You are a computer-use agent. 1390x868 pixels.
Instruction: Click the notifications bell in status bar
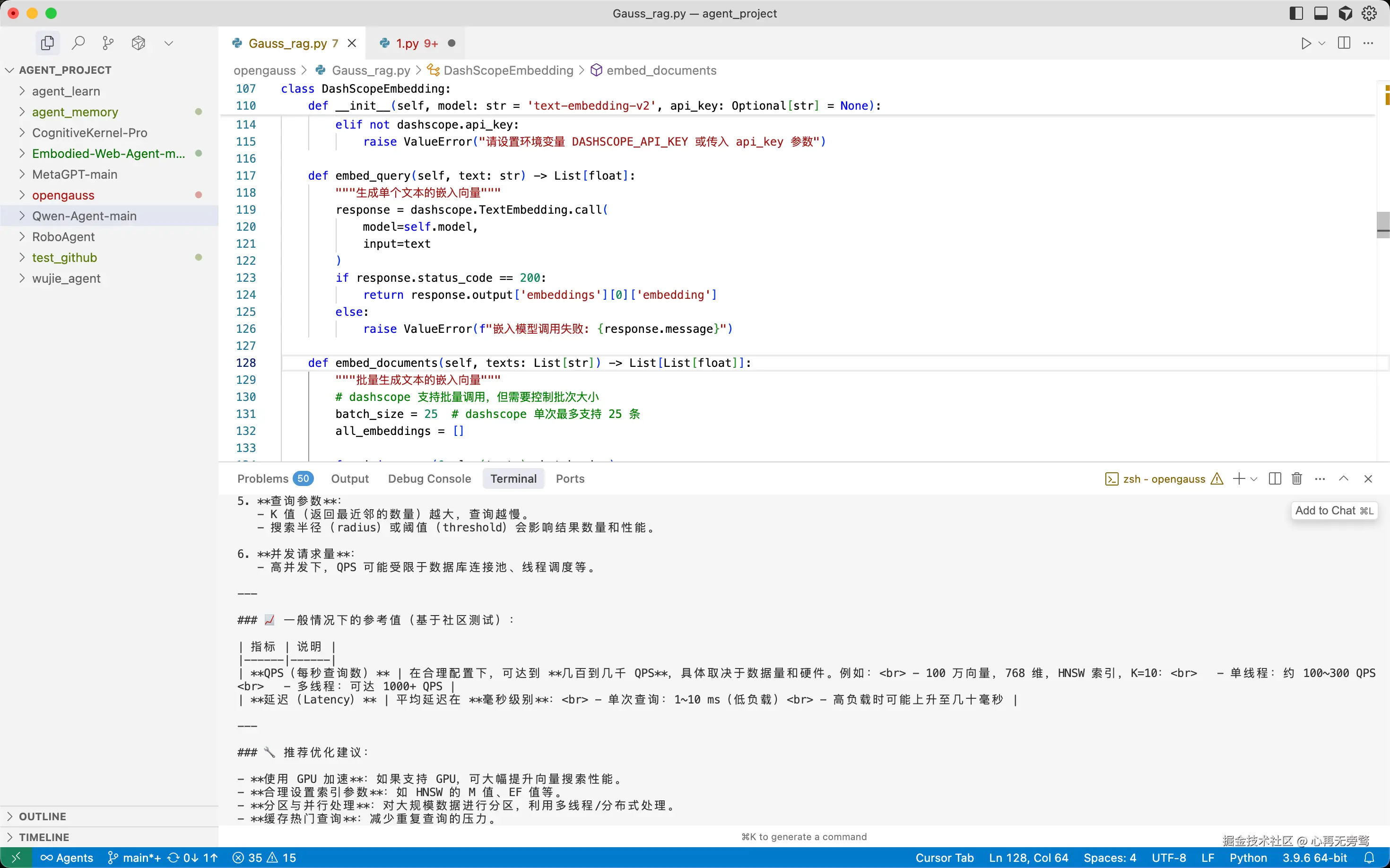point(1369,858)
